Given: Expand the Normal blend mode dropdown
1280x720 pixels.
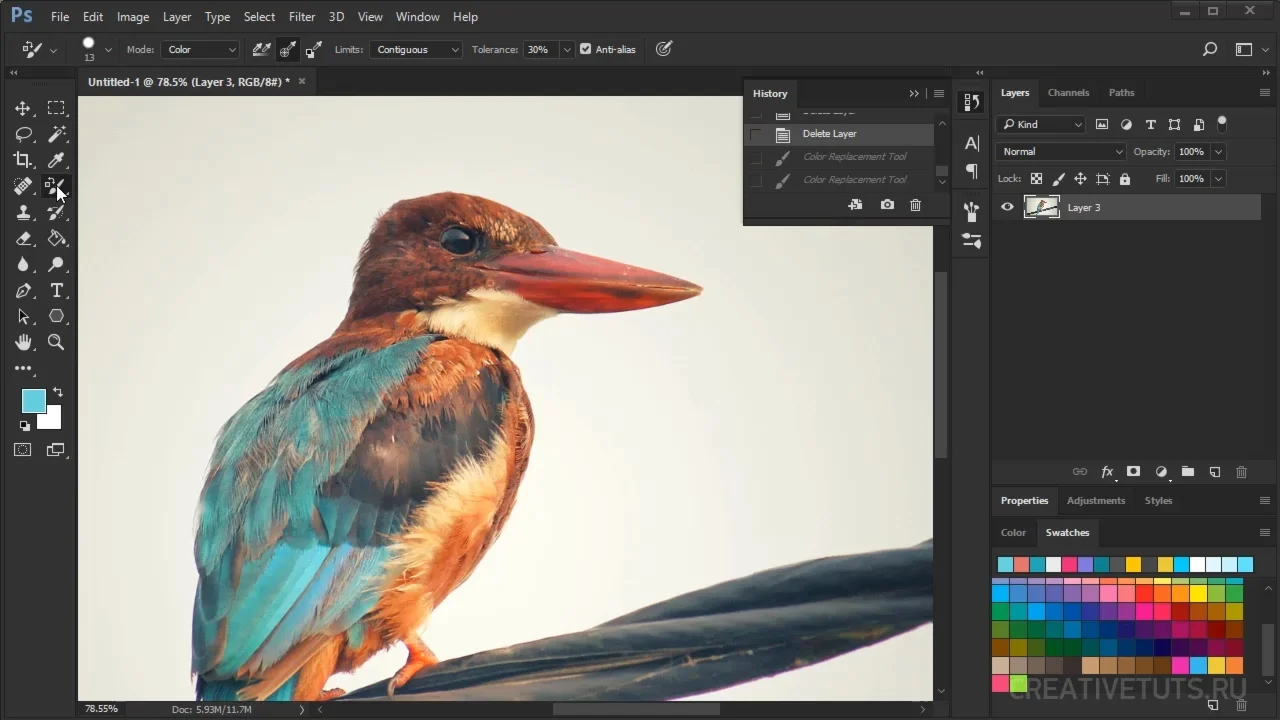Looking at the screenshot, I should coord(1060,152).
